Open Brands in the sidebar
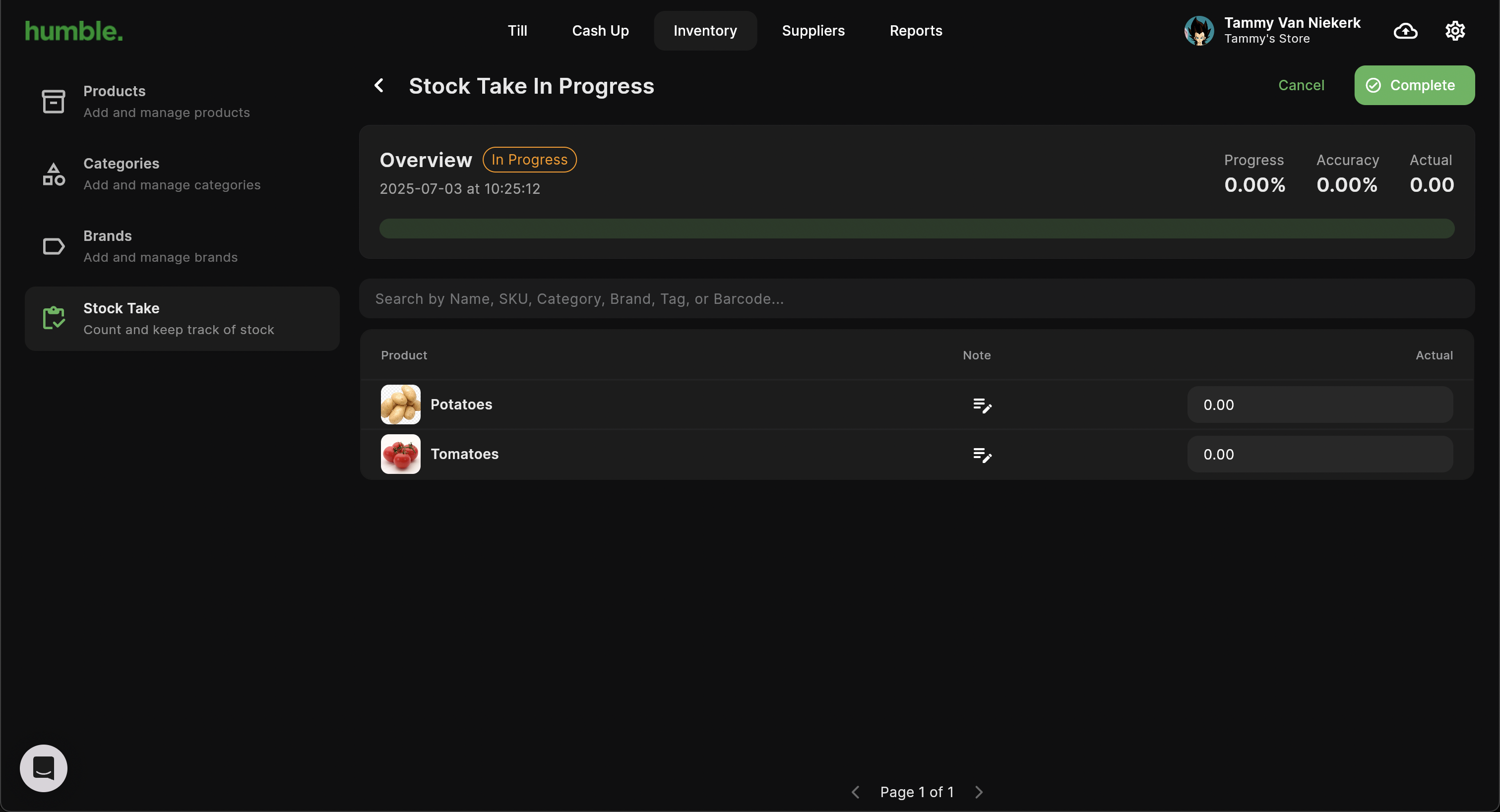 coord(182,246)
